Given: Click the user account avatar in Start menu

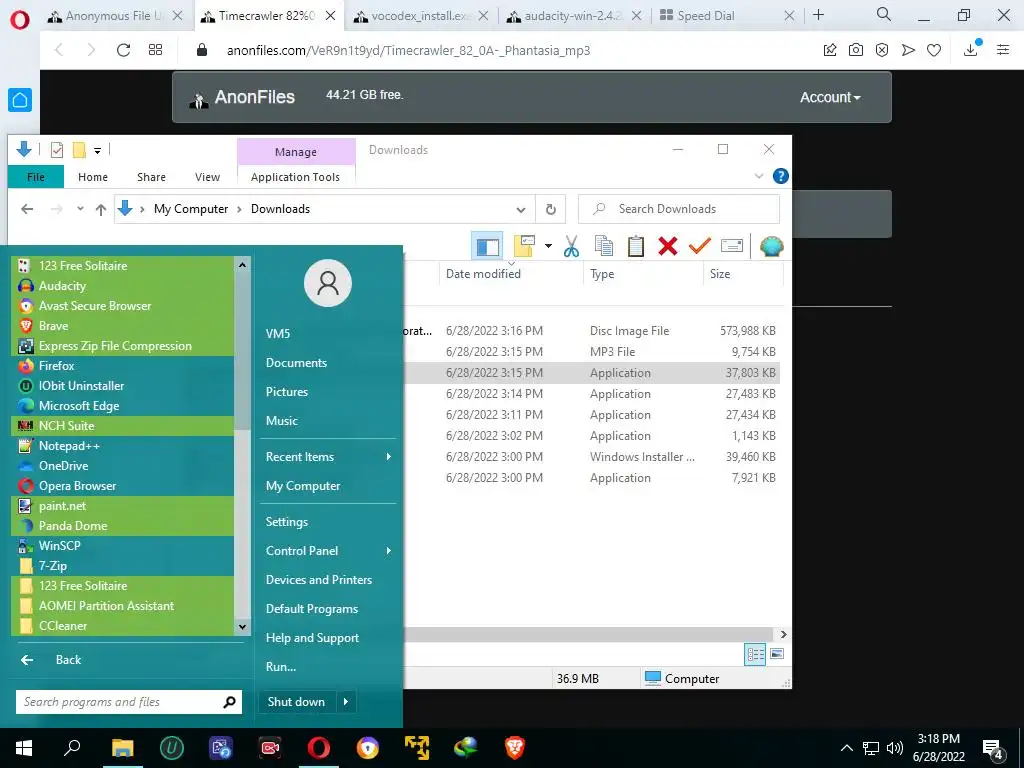Looking at the screenshot, I should [x=328, y=283].
